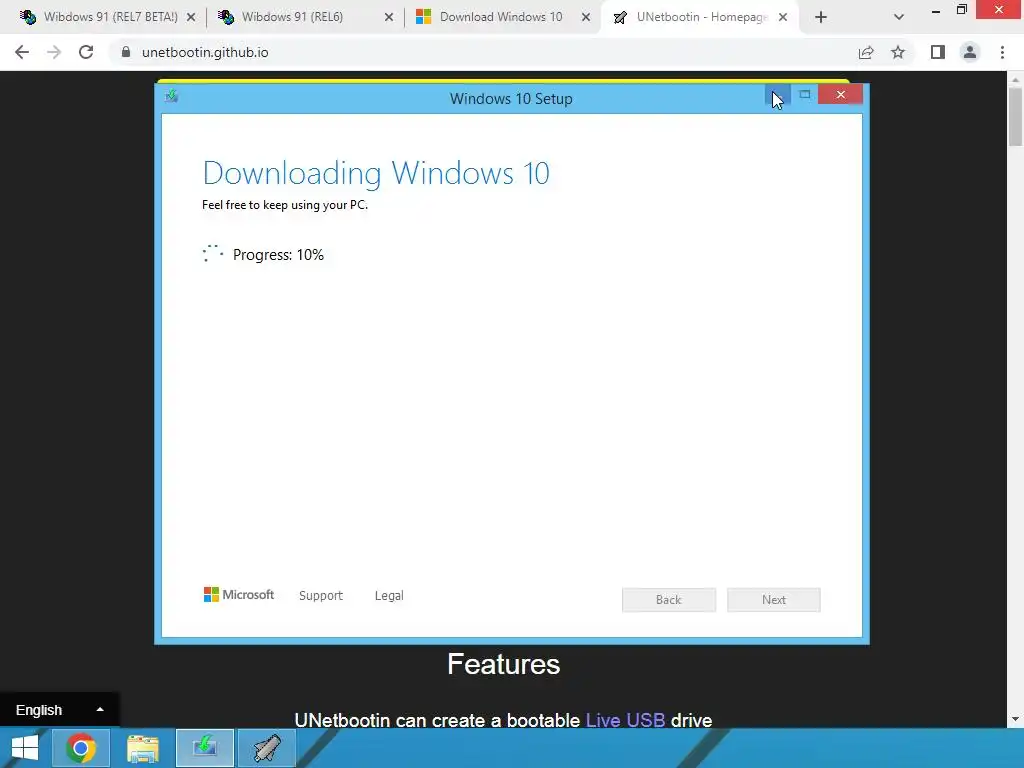Expand the Chrome tab search chevron
Screen dimensions: 1024x768
click(899, 18)
